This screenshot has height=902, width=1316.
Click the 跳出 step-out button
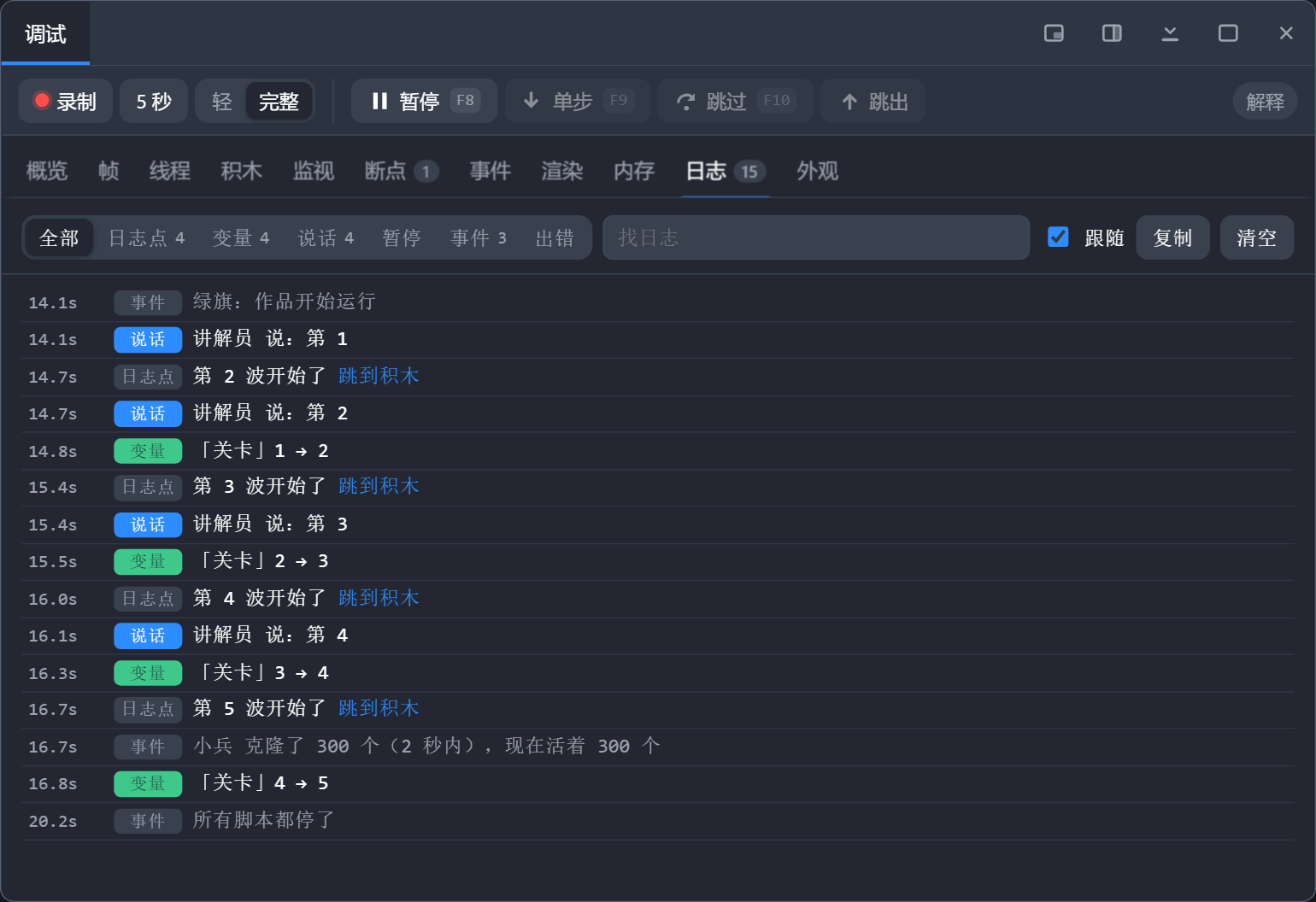pos(872,101)
